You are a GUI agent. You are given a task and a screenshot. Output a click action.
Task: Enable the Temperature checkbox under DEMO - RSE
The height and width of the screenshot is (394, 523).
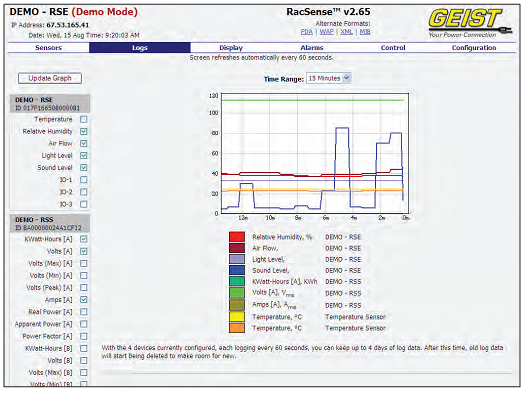[x=84, y=119]
